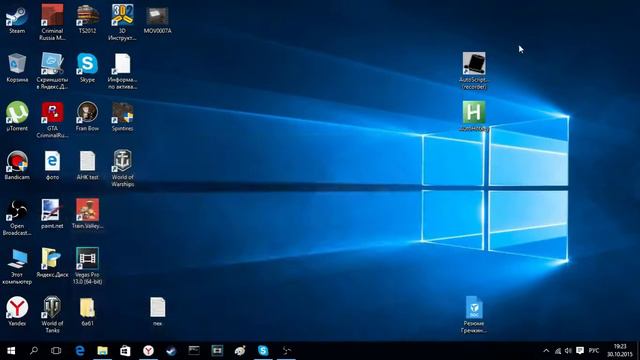Viewport: 640px width, 360px height.
Task: Open the volume tray icon
Action: 568,351
